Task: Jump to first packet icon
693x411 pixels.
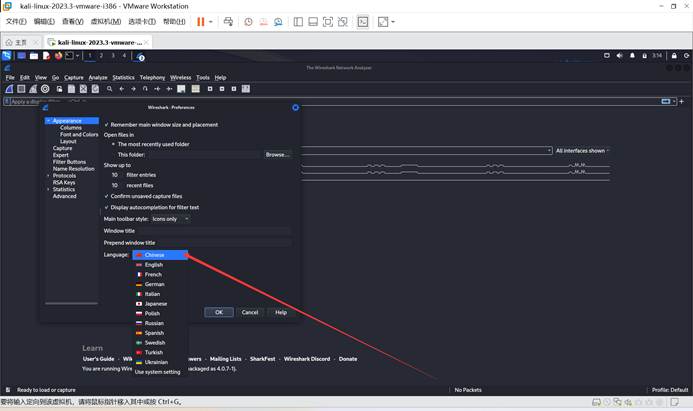Action: [157, 89]
